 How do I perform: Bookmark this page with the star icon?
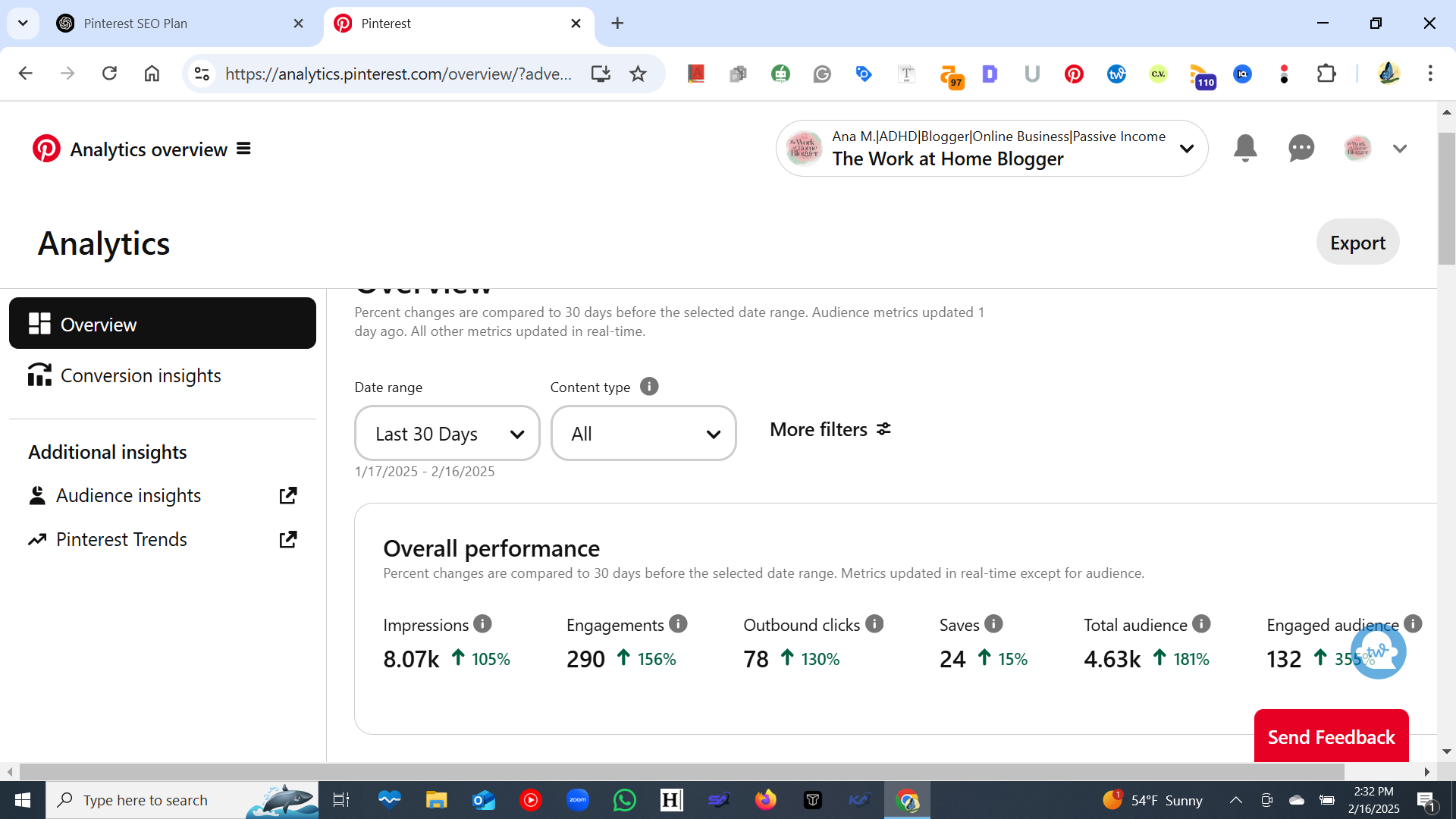pyautogui.click(x=638, y=74)
